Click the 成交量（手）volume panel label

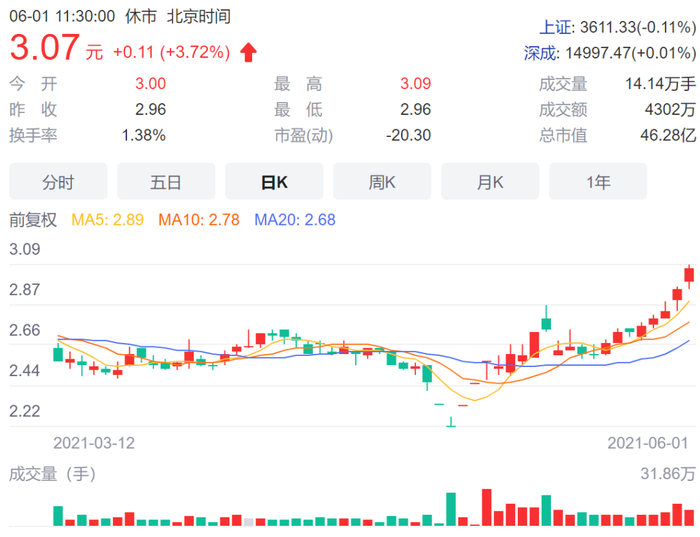pyautogui.click(x=52, y=473)
